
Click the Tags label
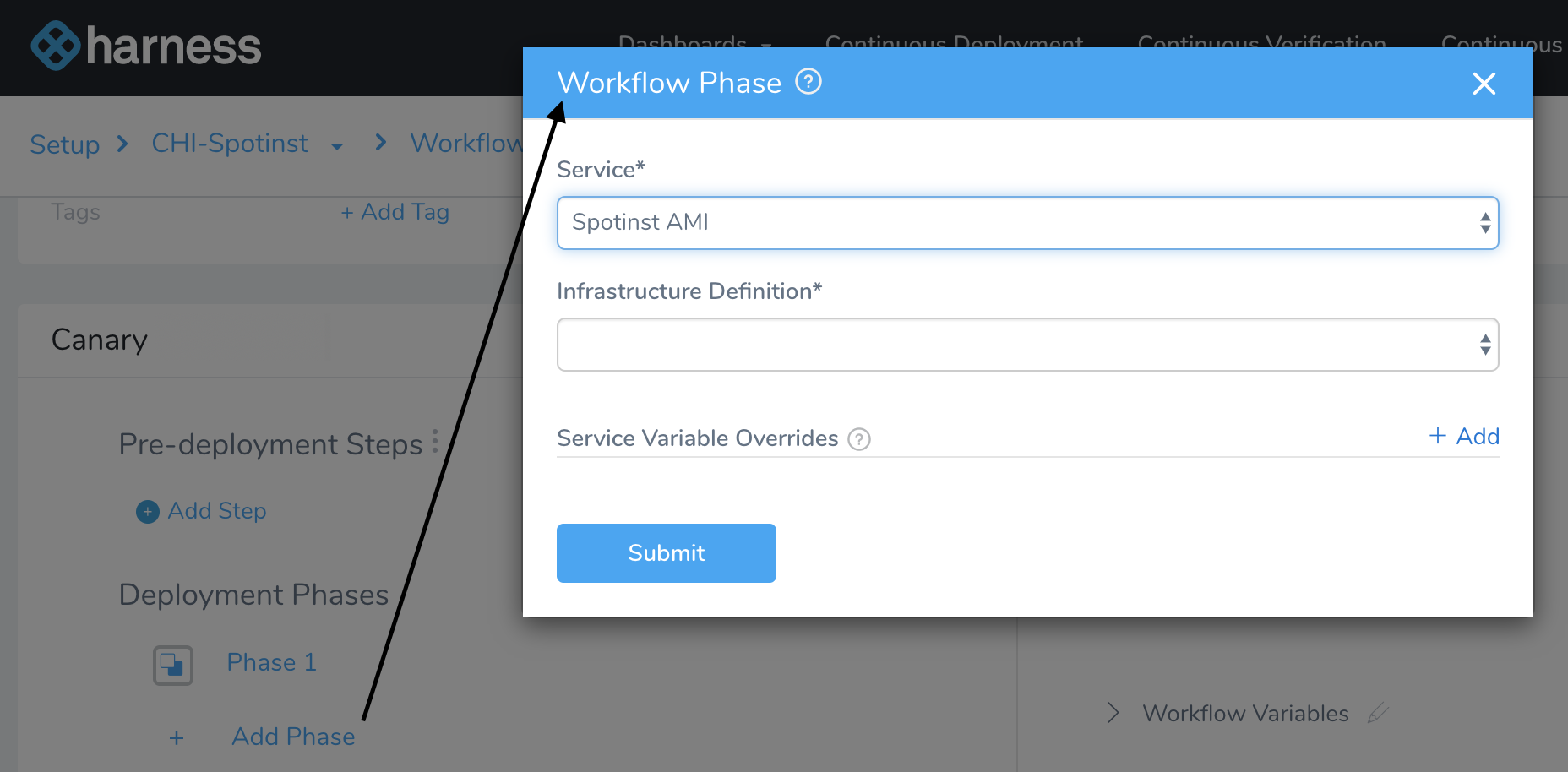pos(75,212)
